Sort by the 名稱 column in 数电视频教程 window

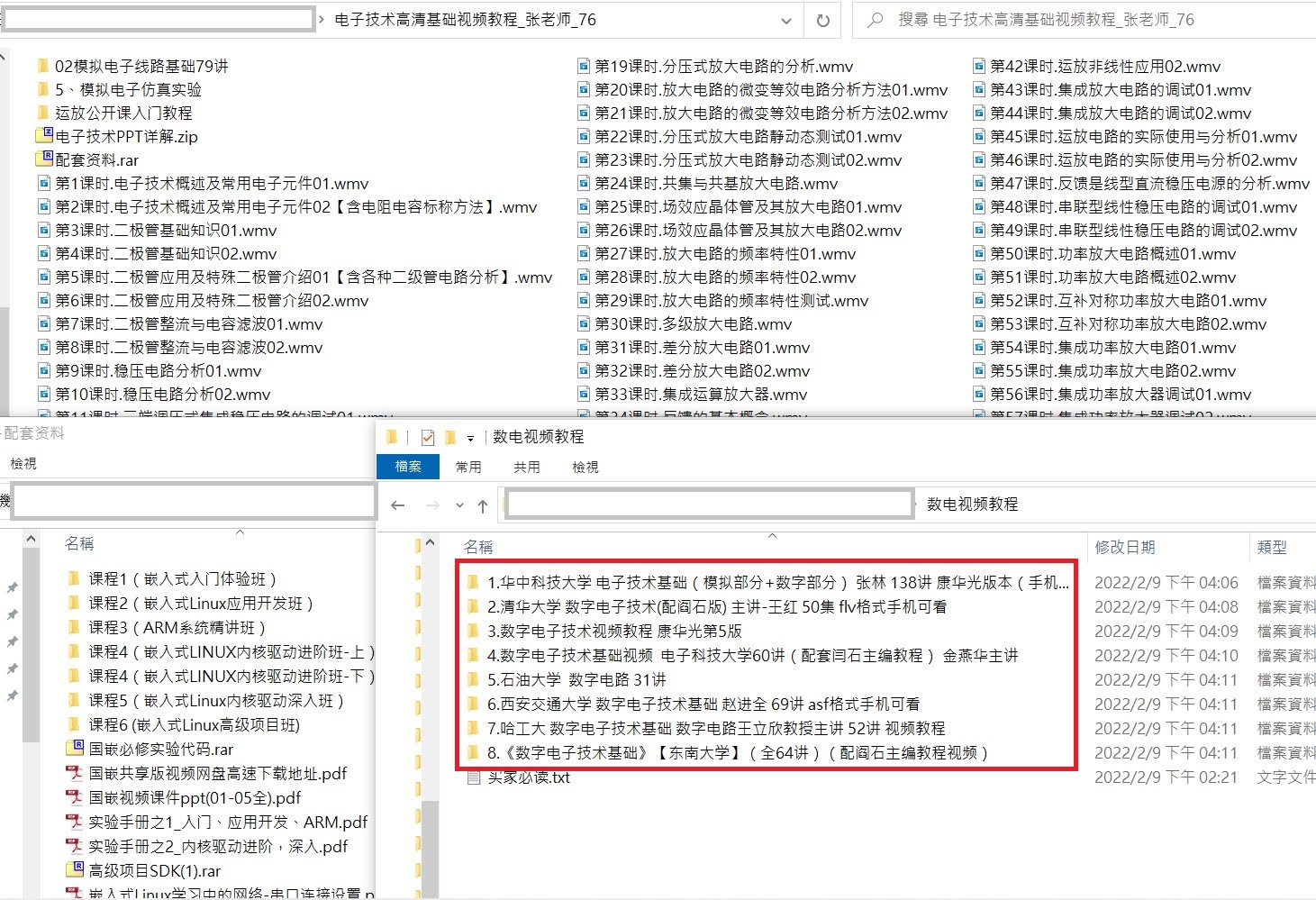(x=478, y=547)
